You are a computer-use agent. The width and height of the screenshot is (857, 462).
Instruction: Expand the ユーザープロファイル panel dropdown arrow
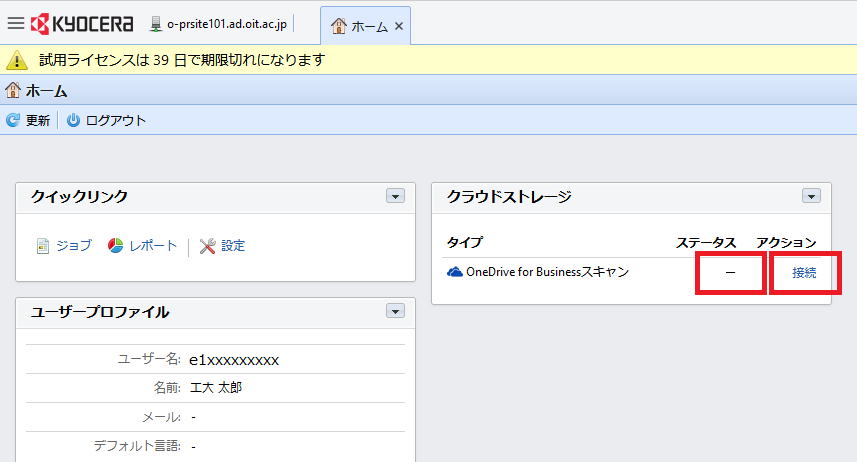(395, 312)
